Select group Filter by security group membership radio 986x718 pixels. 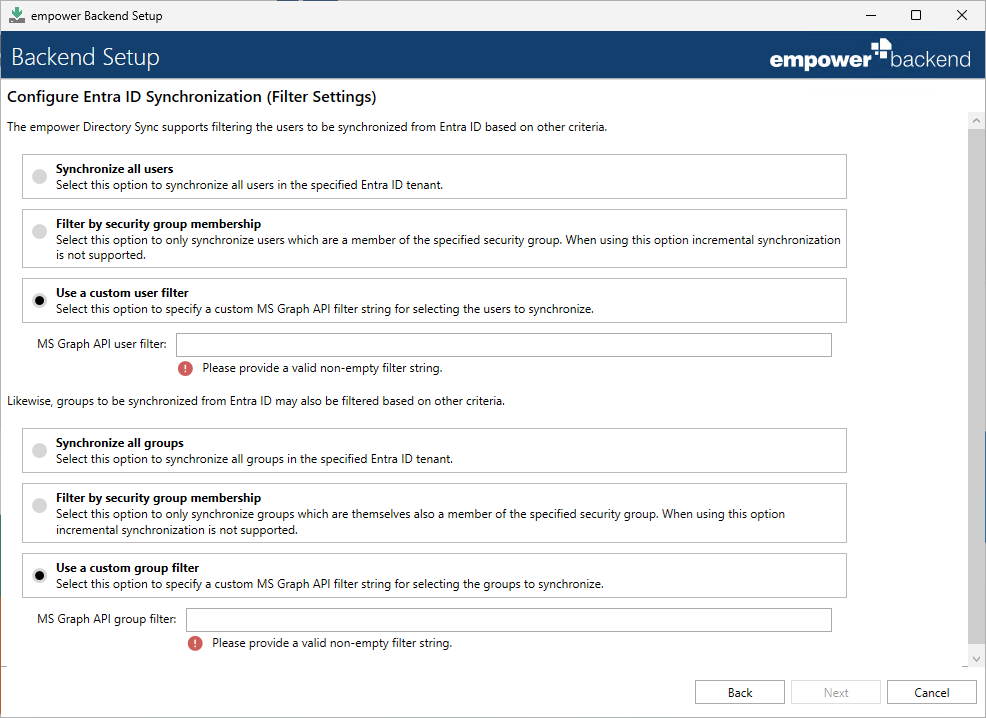point(40,505)
